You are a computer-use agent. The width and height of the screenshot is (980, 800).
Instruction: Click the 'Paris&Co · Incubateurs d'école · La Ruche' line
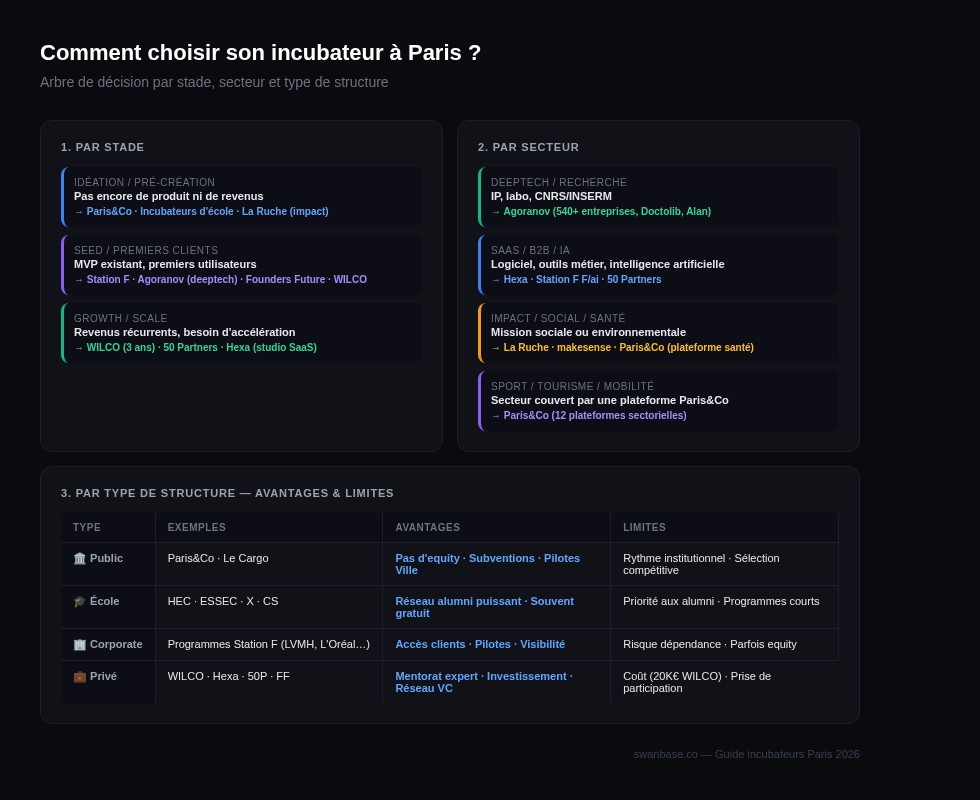201,211
